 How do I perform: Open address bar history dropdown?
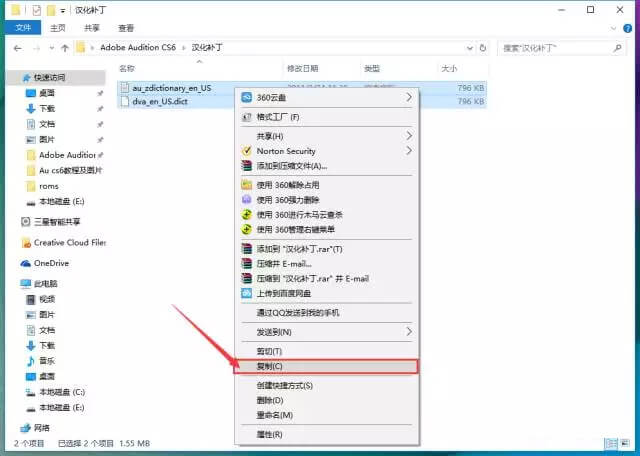tap(469, 48)
